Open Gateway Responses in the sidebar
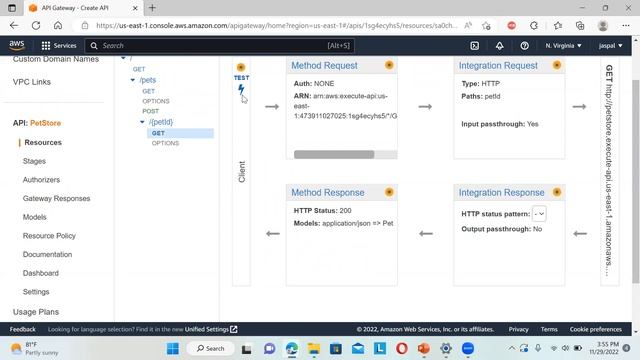 click(56, 198)
